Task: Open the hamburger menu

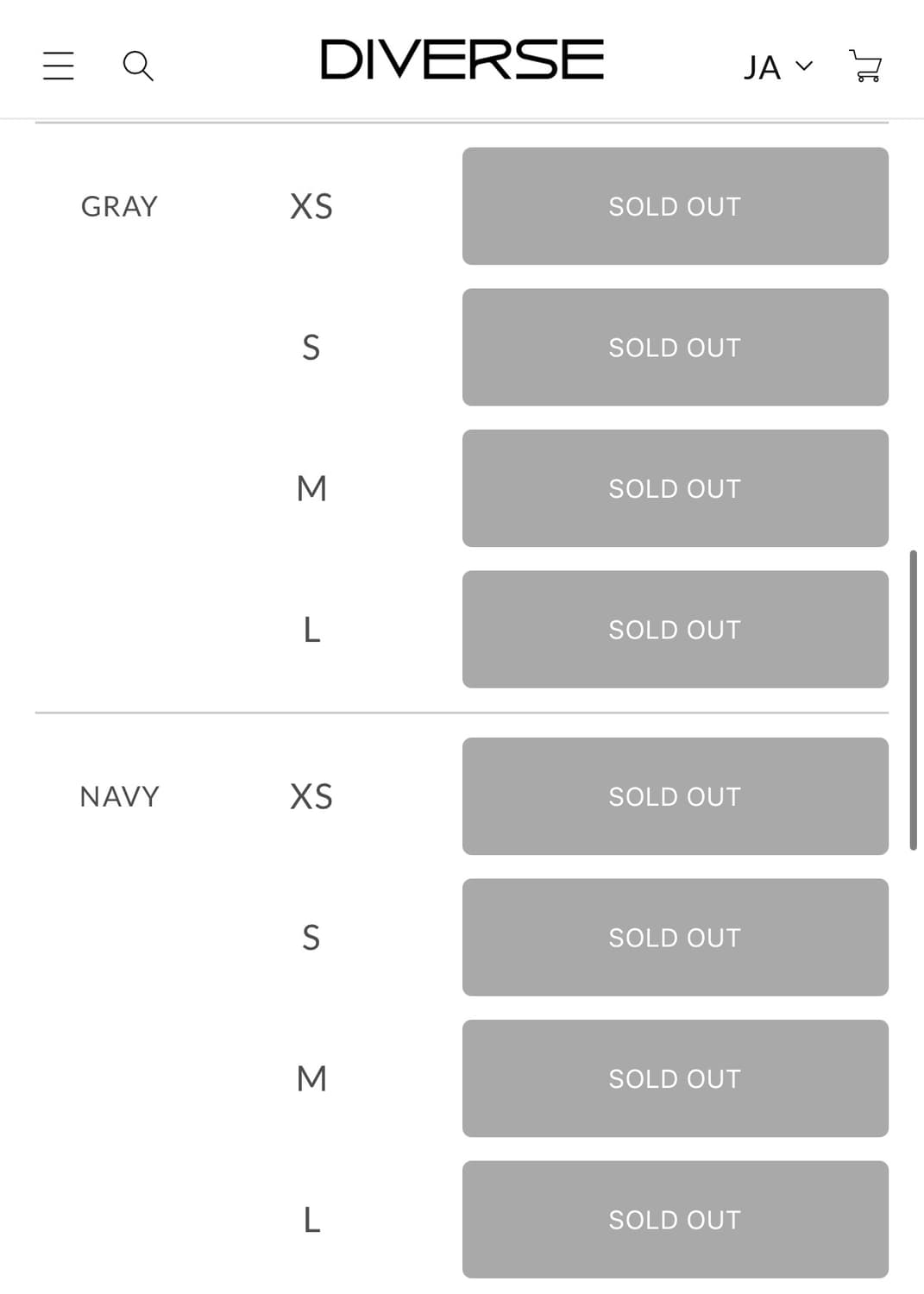Action: coord(59,66)
